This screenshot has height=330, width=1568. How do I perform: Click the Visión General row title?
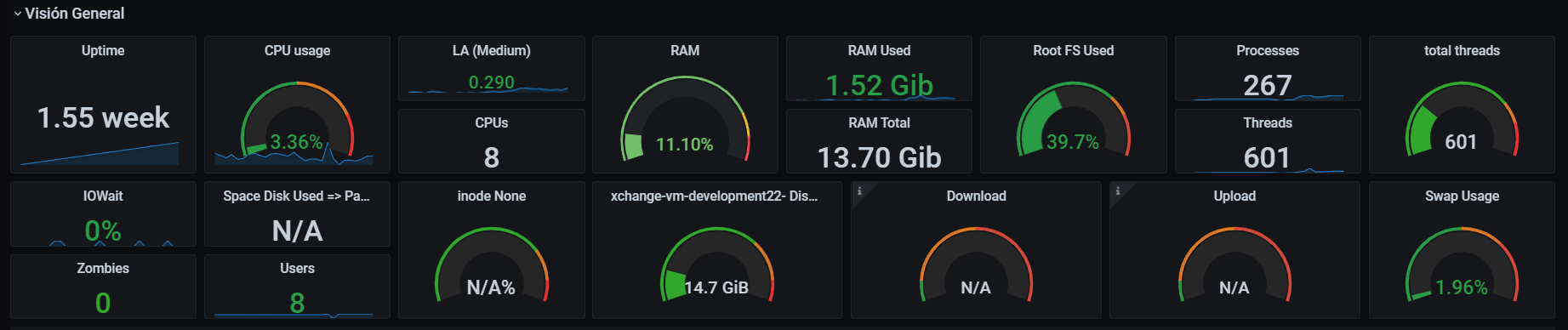point(75,14)
